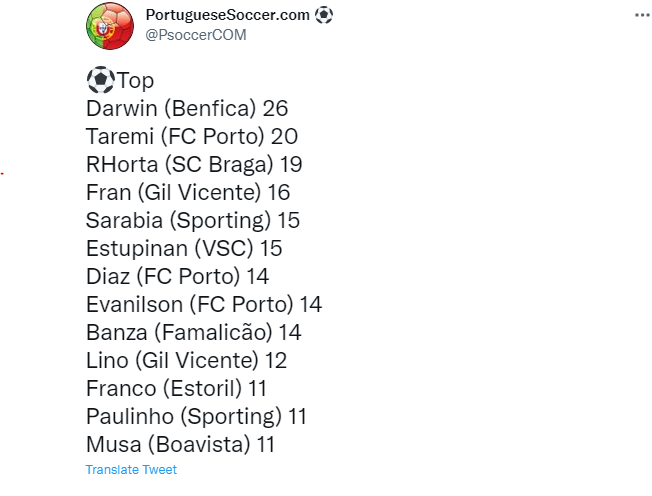This screenshot has width=652, height=496.
Task: Click the soccer ball emoji beside account name
Action: [324, 15]
